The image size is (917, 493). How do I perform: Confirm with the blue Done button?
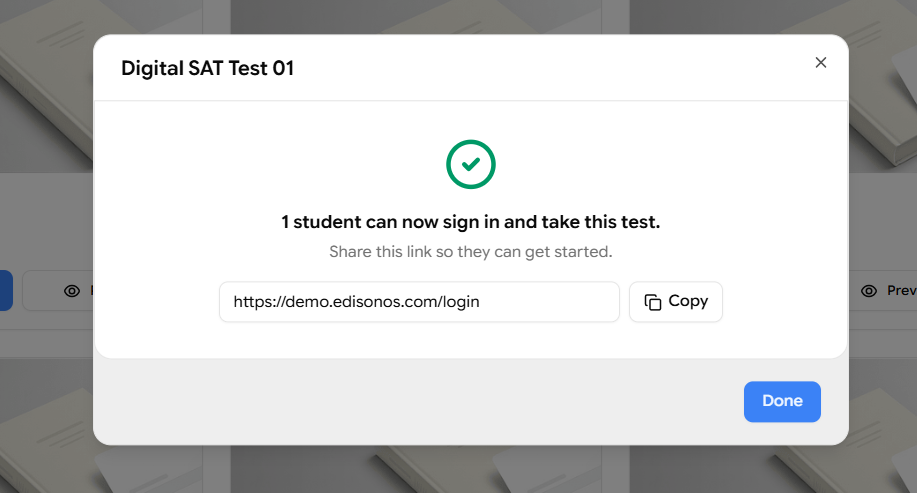782,401
